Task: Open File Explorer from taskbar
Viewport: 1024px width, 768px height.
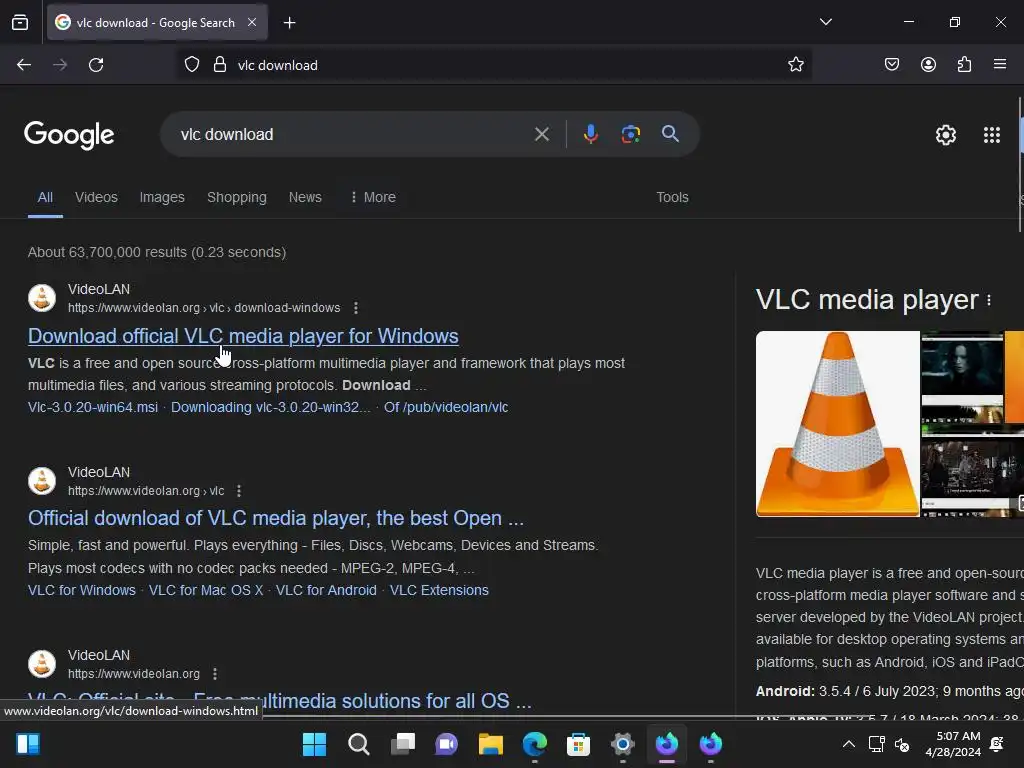Action: (x=490, y=744)
